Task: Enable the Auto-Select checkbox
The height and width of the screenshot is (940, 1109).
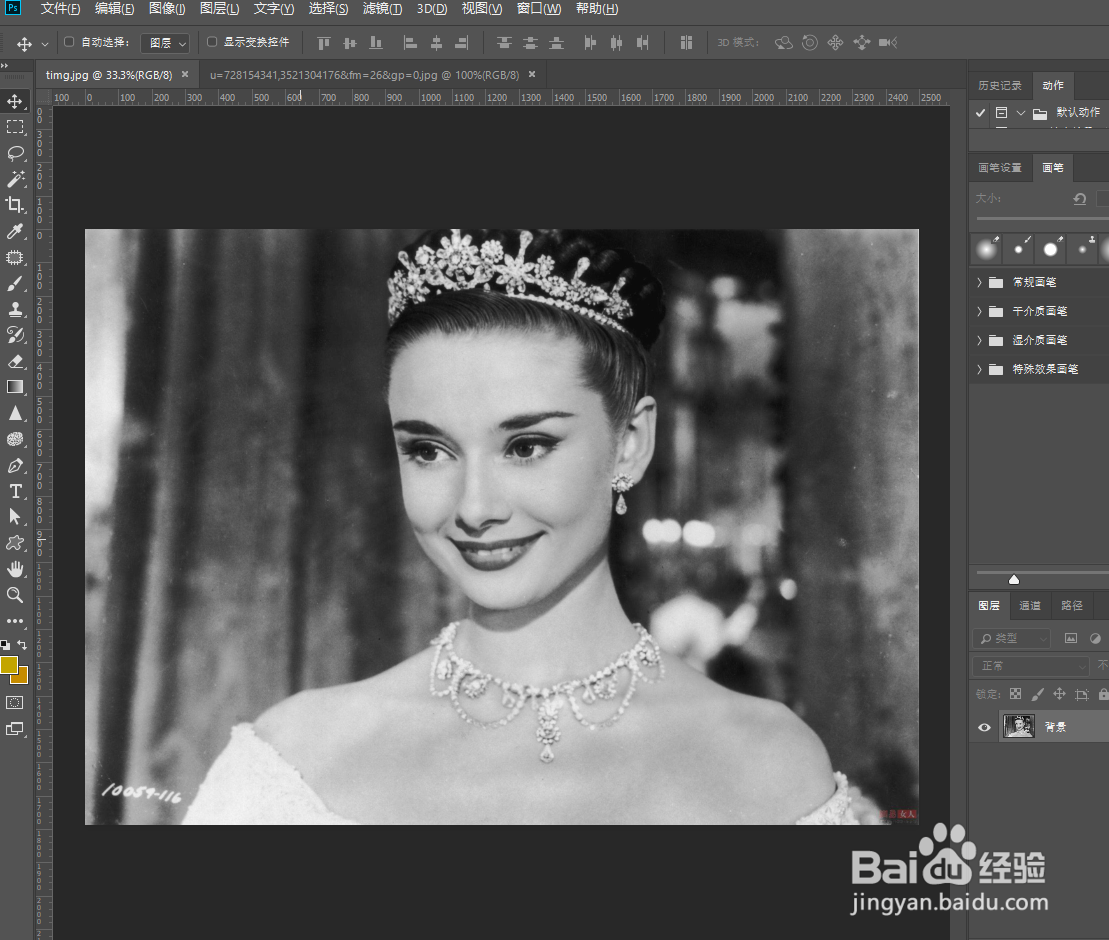Action: pos(69,42)
